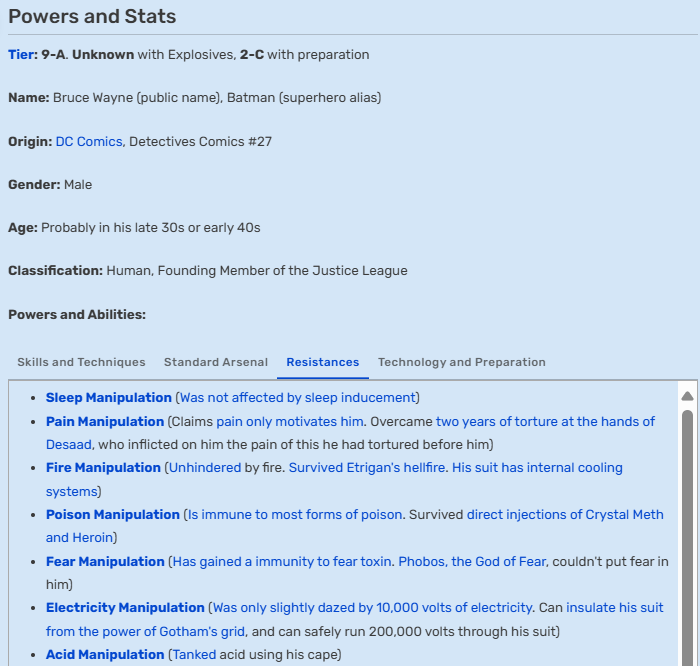Open 'pain only motivates him' link
The height and width of the screenshot is (666, 700).
click(x=289, y=421)
